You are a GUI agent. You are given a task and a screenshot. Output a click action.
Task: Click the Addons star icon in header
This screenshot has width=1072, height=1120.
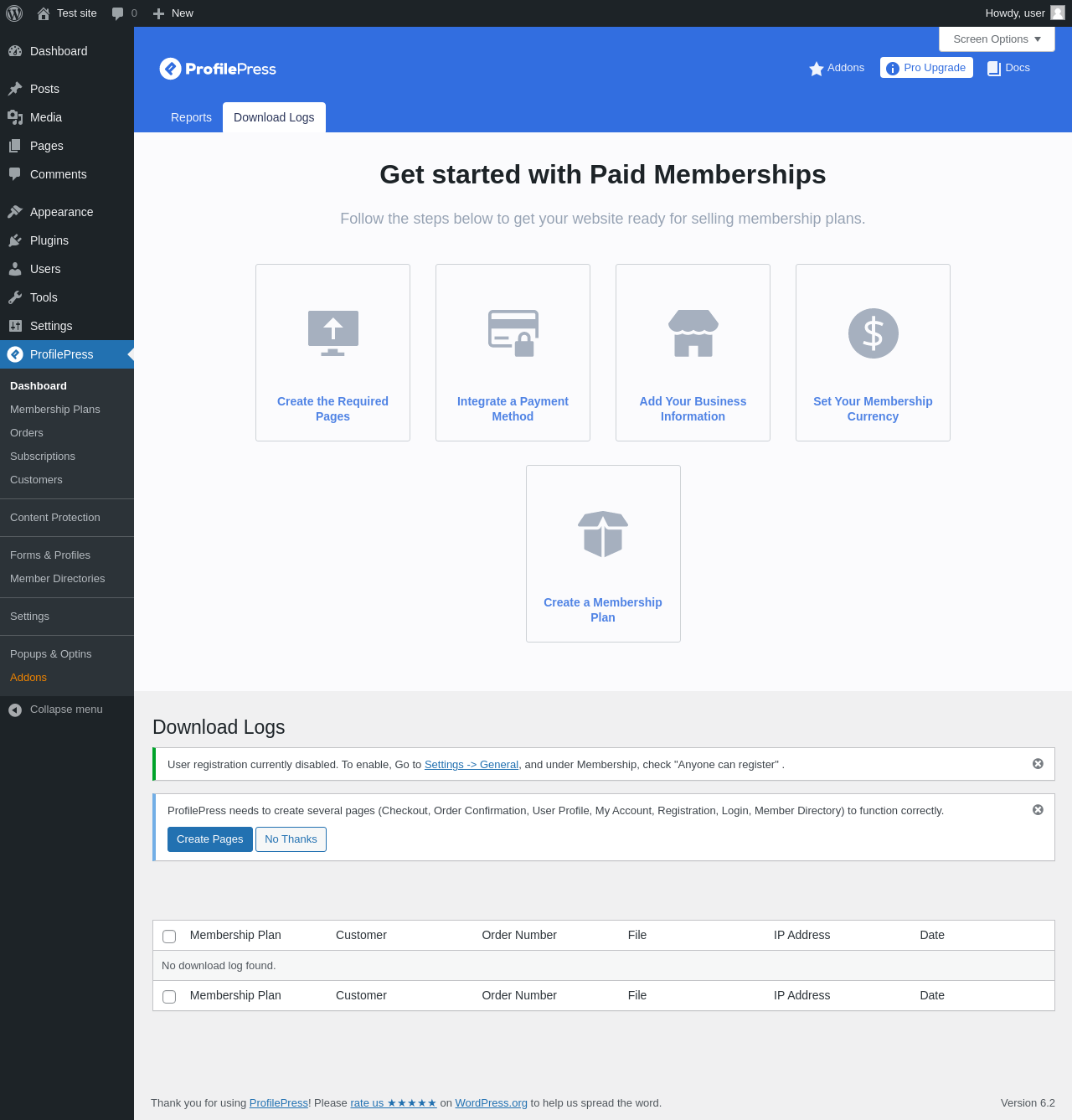click(x=817, y=69)
